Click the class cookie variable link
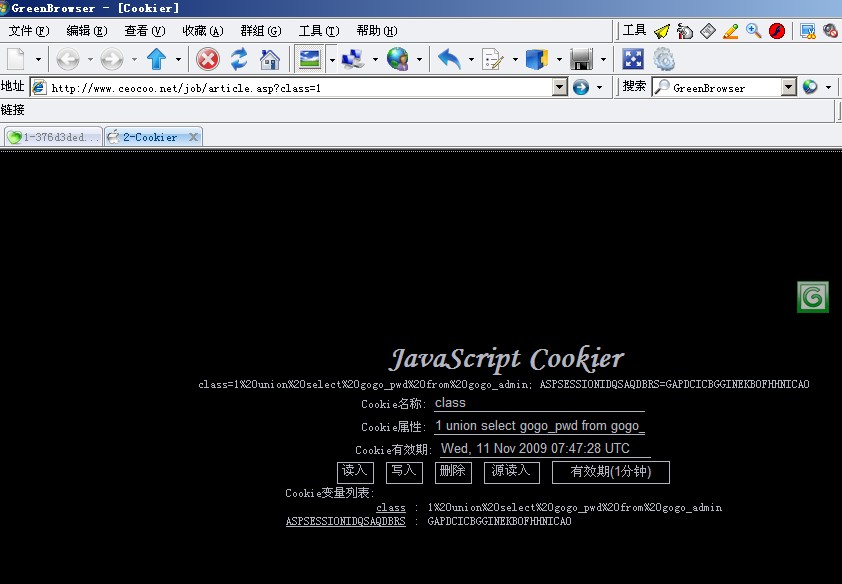This screenshot has width=842, height=584. pyautogui.click(x=391, y=507)
